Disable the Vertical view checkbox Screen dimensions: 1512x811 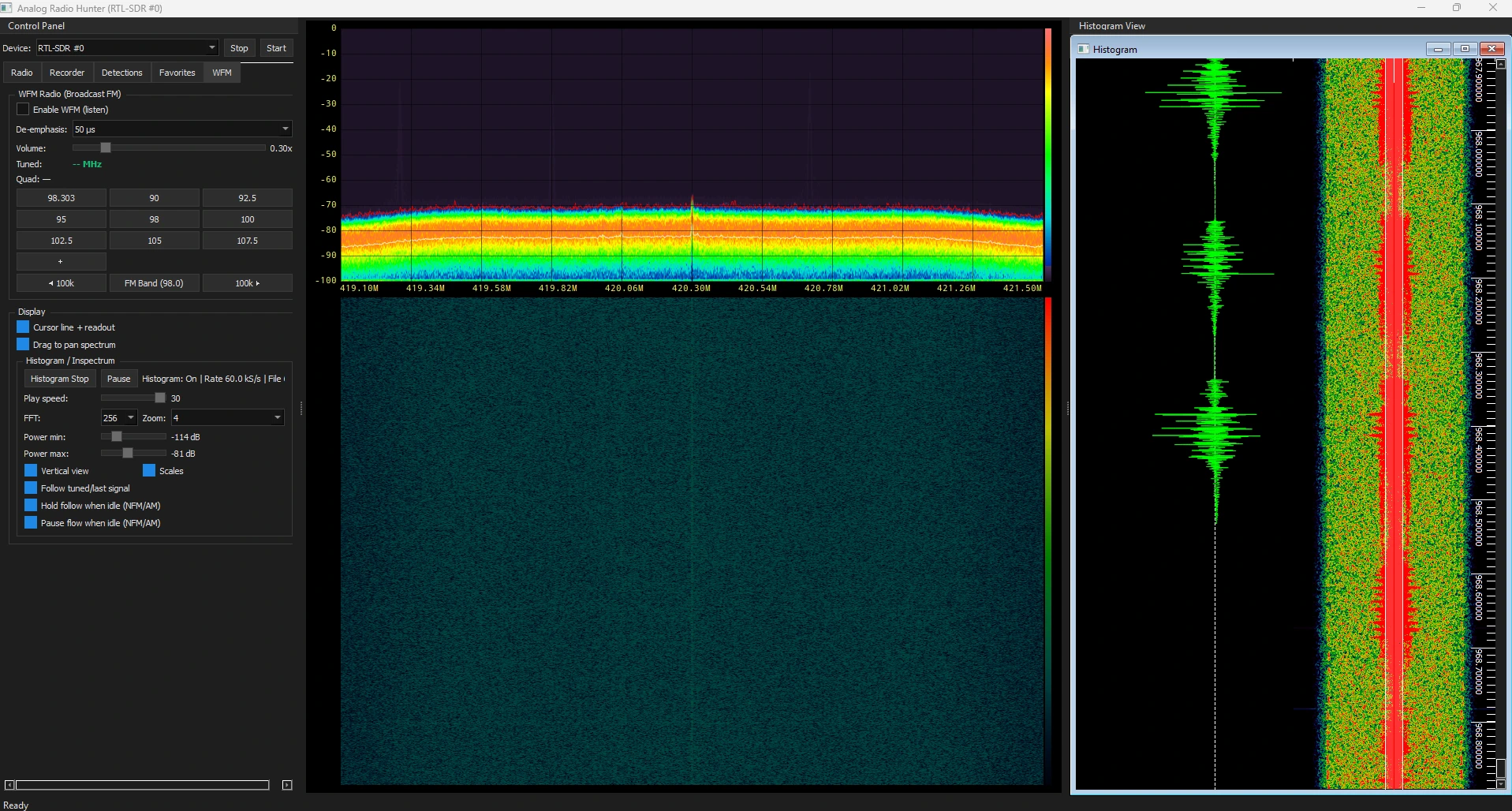click(x=31, y=471)
